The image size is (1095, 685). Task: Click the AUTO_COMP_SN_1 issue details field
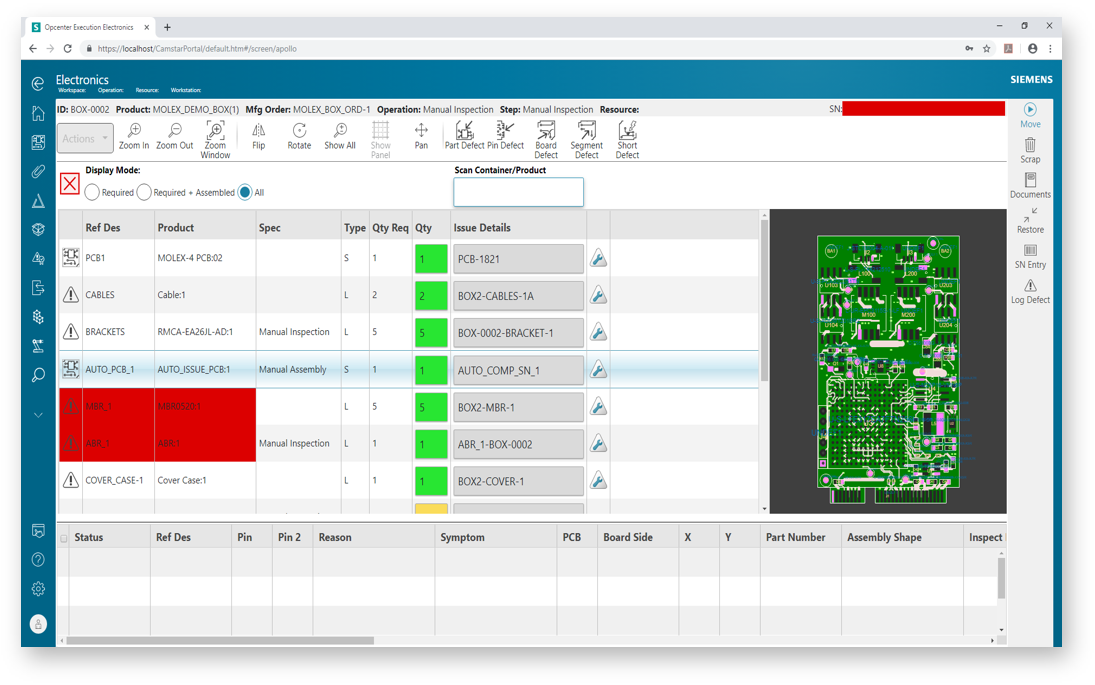pyautogui.click(x=518, y=370)
